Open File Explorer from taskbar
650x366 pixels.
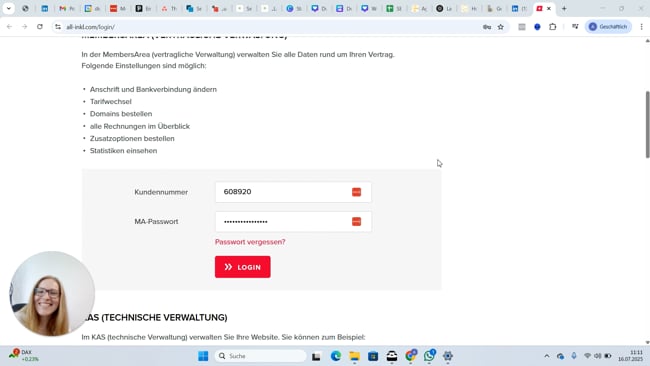pyautogui.click(x=354, y=356)
